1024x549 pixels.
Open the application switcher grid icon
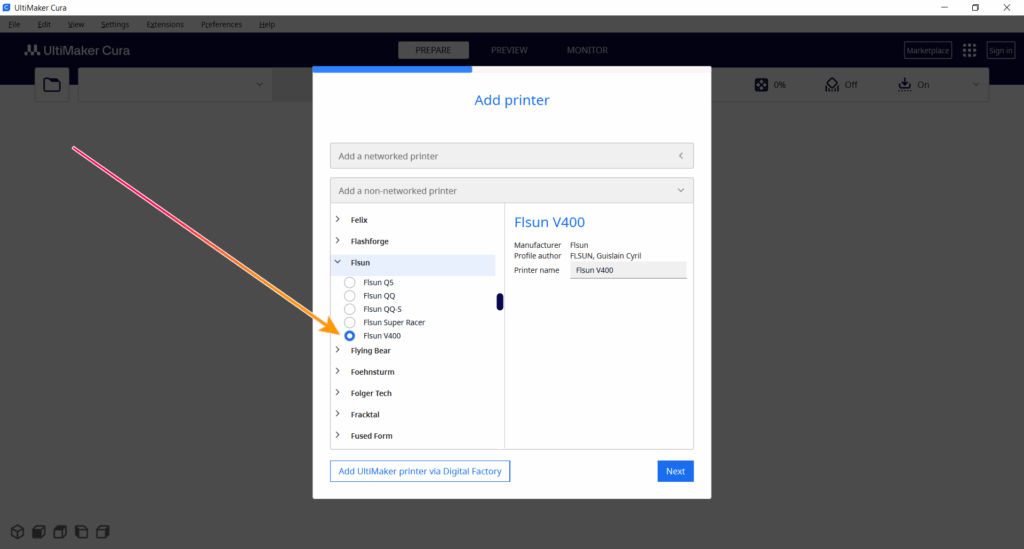pos(969,50)
